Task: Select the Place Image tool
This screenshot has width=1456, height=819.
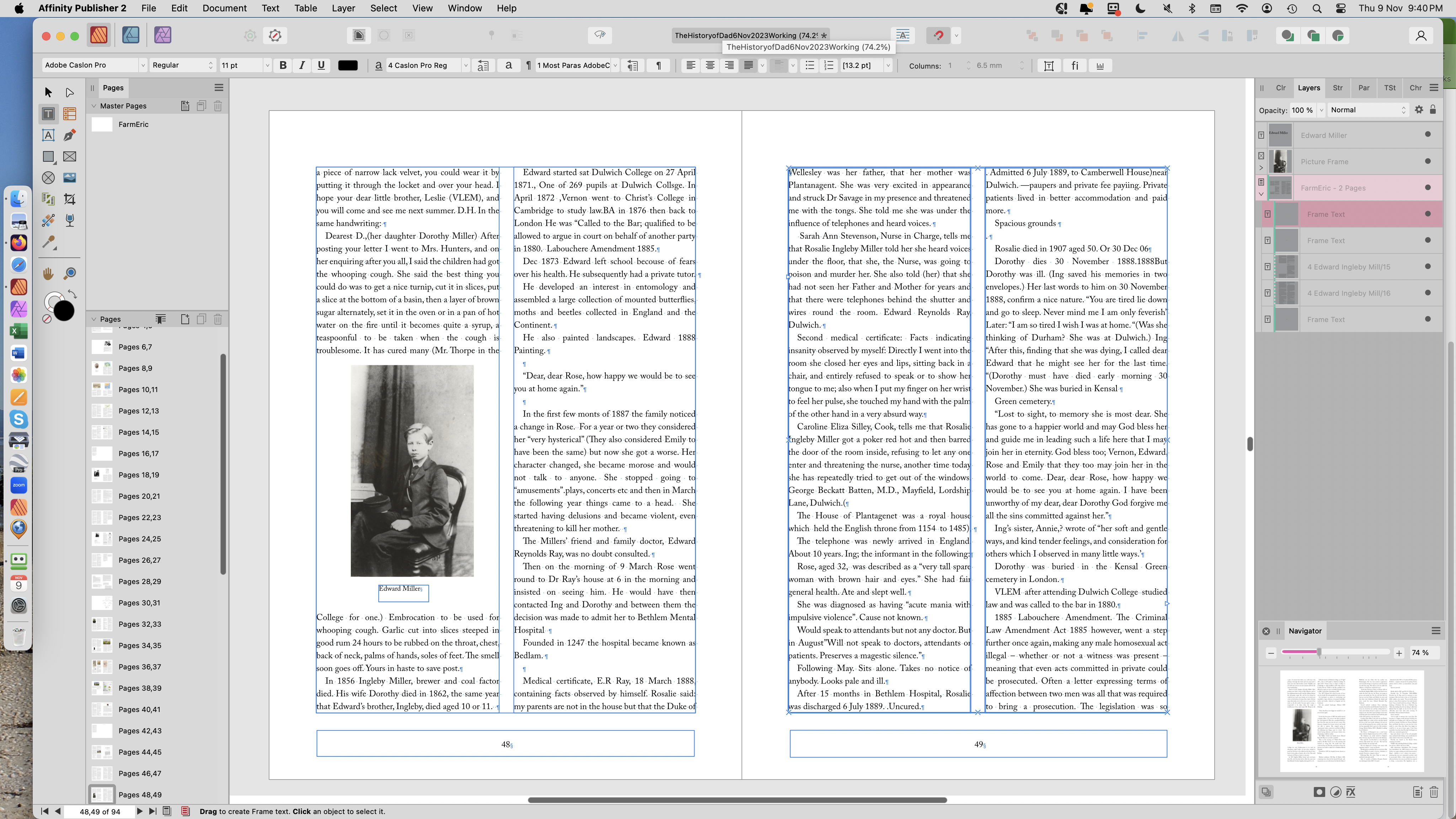Action: (x=70, y=178)
